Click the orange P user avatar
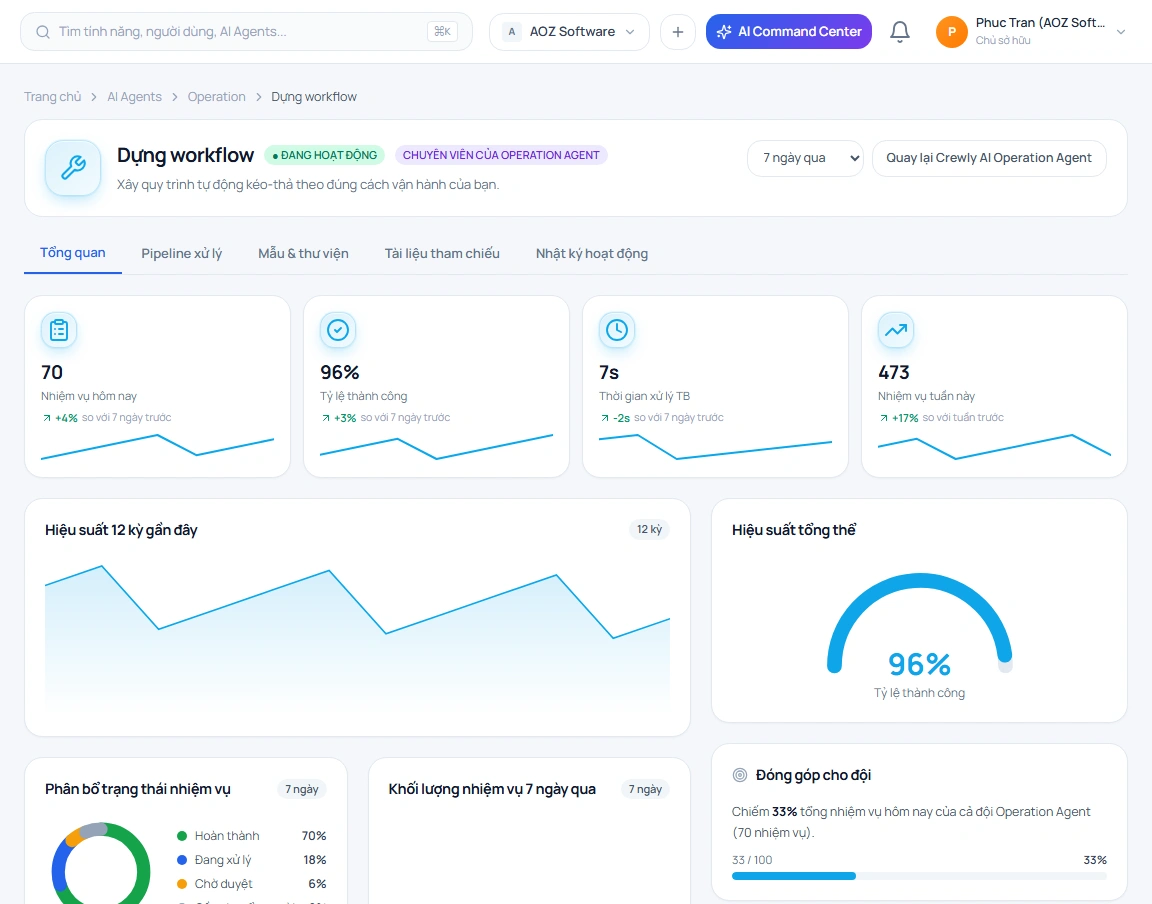 coord(951,32)
